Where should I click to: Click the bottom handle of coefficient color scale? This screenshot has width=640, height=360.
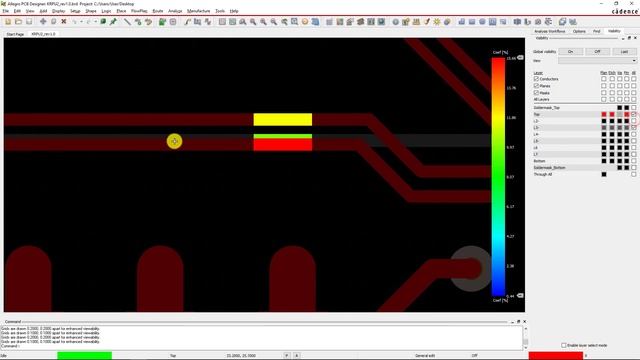coord(520,295)
